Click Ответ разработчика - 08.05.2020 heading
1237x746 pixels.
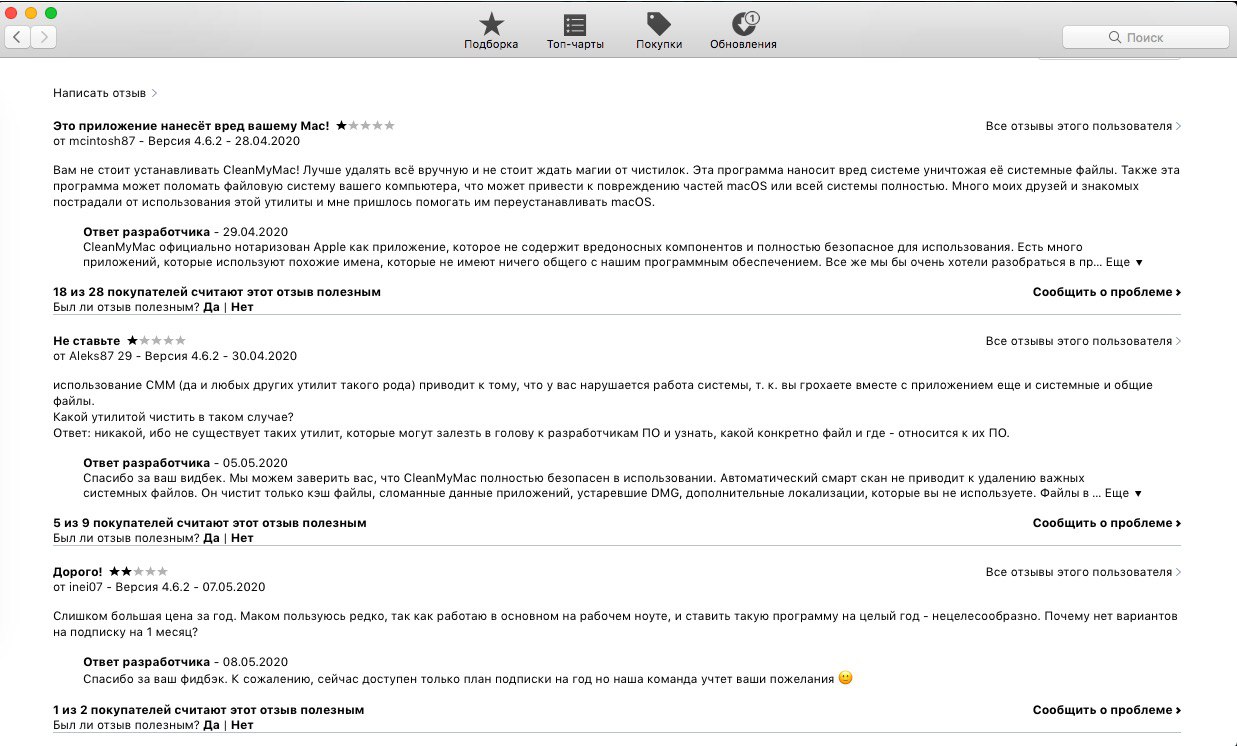pyautogui.click(x=185, y=662)
